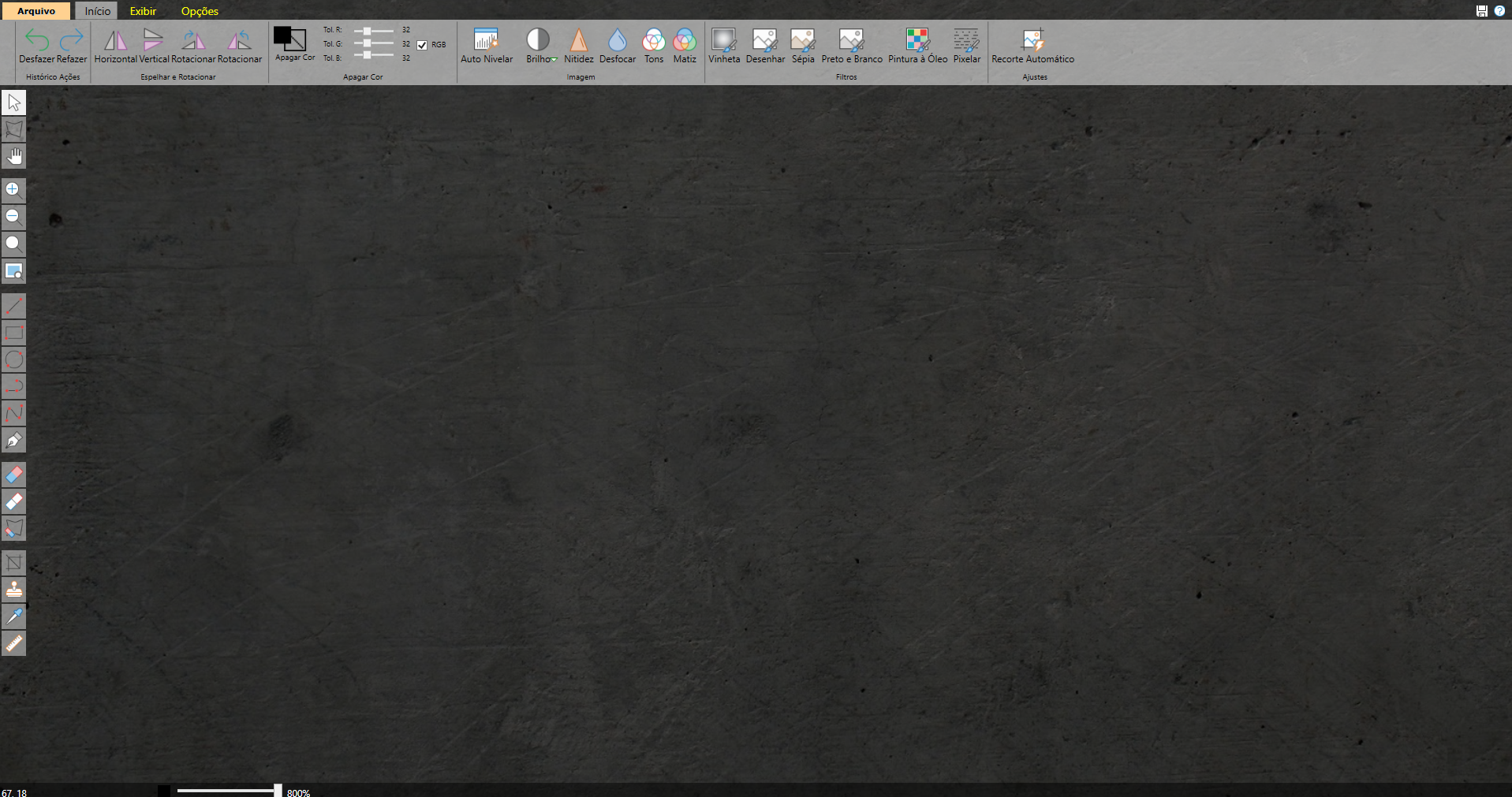The height and width of the screenshot is (797, 1512).
Task: Click the Desfazer undo button
Action: [36, 46]
